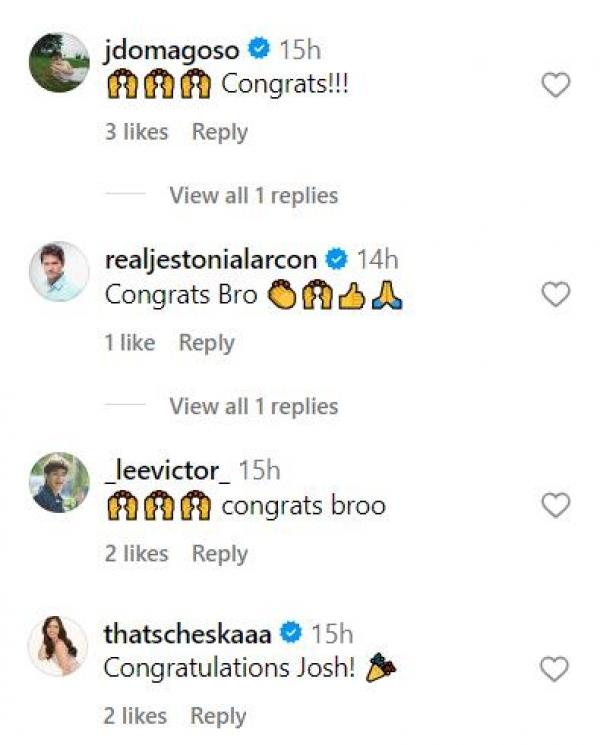Show 2 likes on thatscheskaaa's comment
Image resolution: width=600 pixels, height=745 pixels.
(x=135, y=716)
